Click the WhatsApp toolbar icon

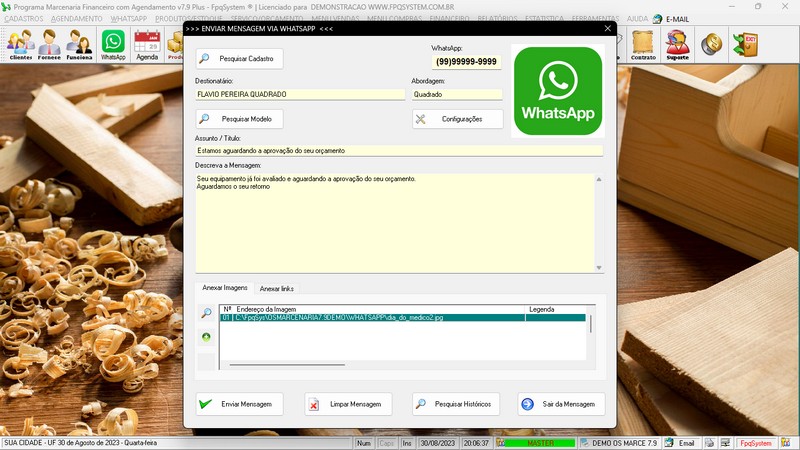point(113,44)
